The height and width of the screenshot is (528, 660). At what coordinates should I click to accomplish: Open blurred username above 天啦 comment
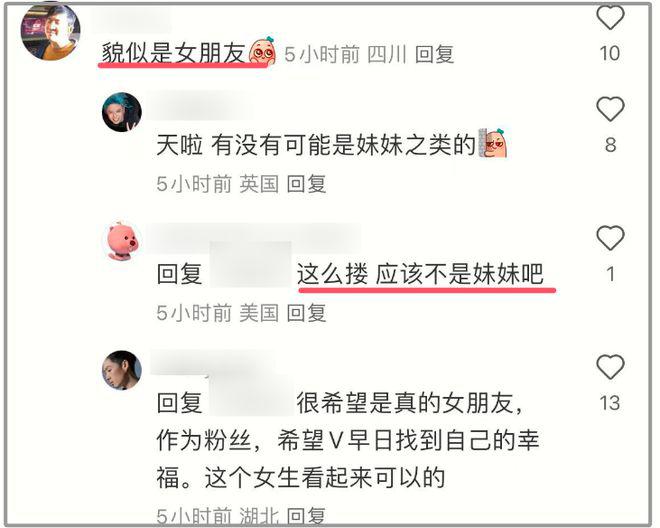(202, 105)
